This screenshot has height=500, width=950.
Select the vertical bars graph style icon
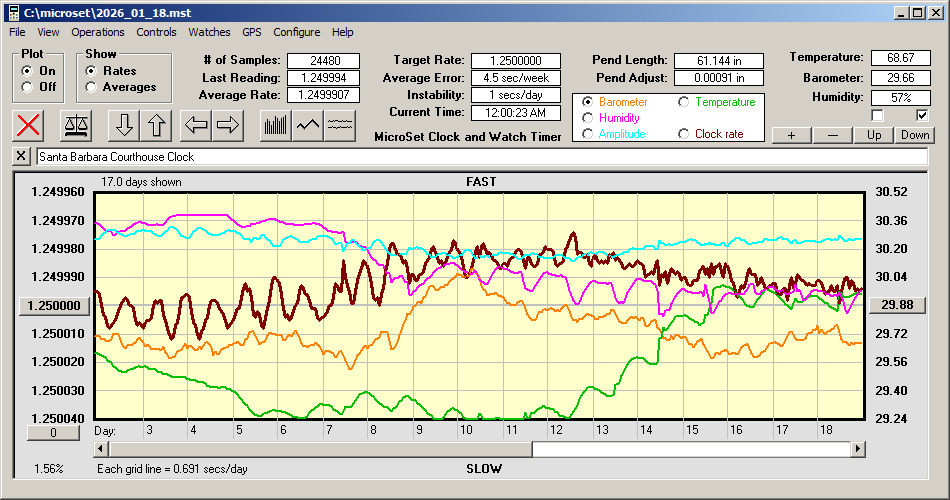(x=275, y=125)
